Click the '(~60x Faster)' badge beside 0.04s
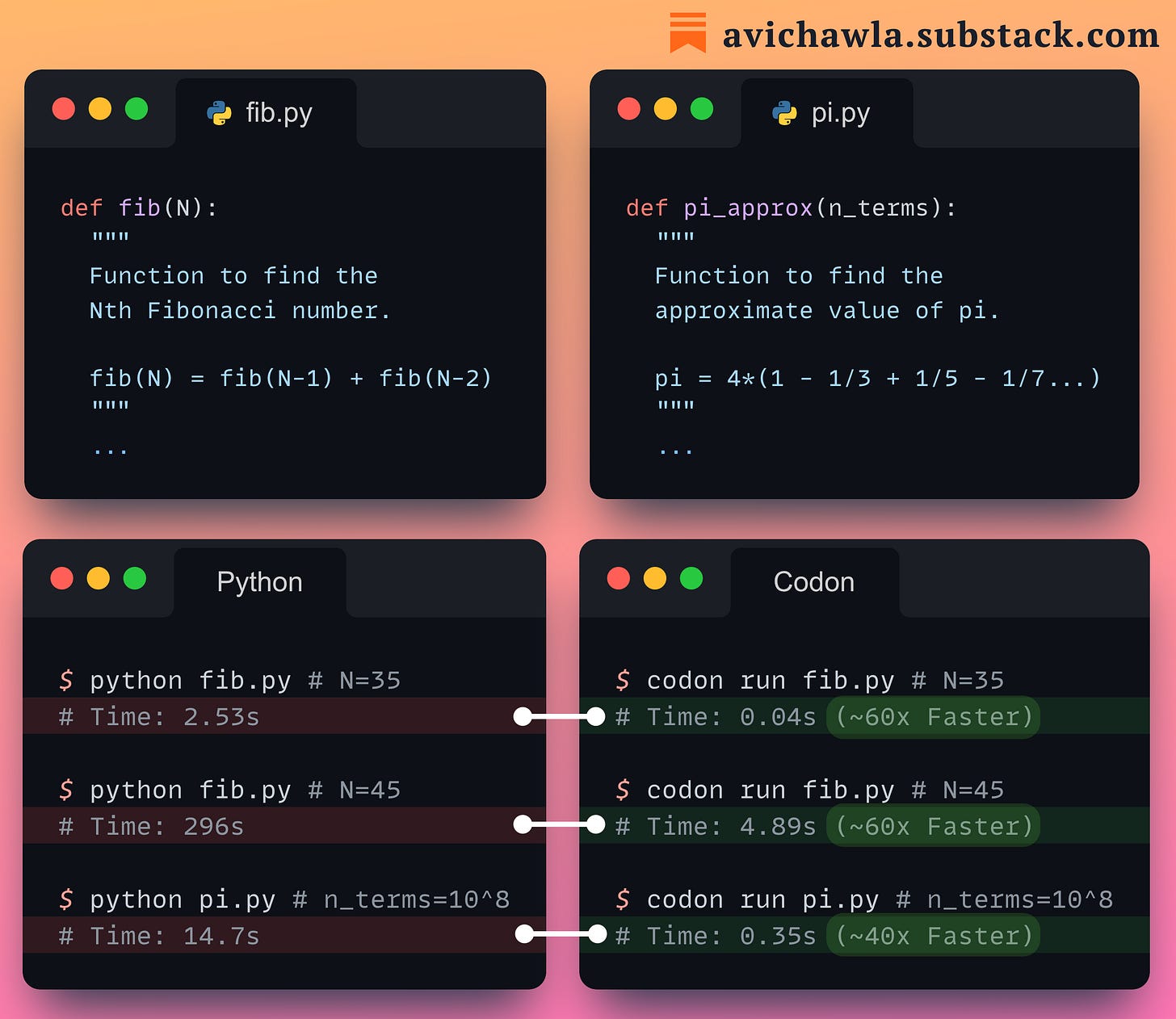Viewport: 1176px width, 1019px height. [x=934, y=717]
